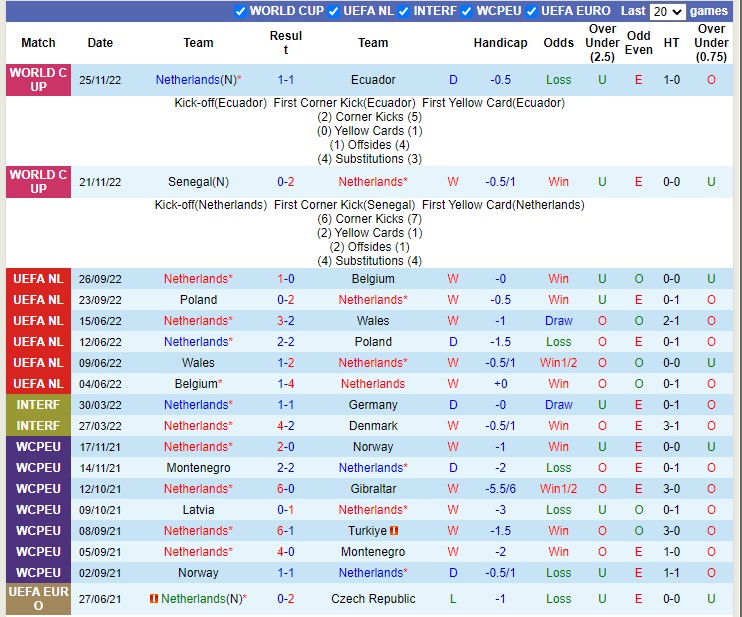
Task: Click Kick-off(Netherlands) text
Action: [x=211, y=205]
